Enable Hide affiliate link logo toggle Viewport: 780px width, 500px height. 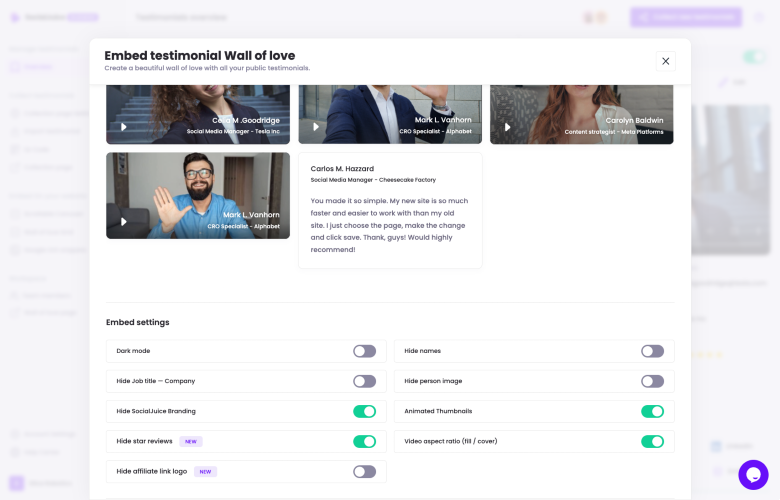pos(365,472)
